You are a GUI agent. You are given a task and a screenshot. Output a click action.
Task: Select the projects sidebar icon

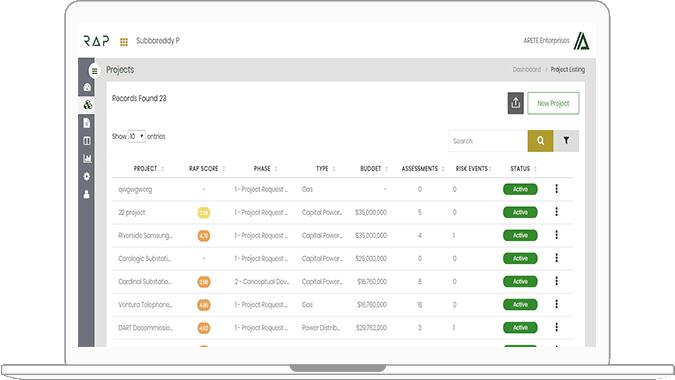coord(87,105)
